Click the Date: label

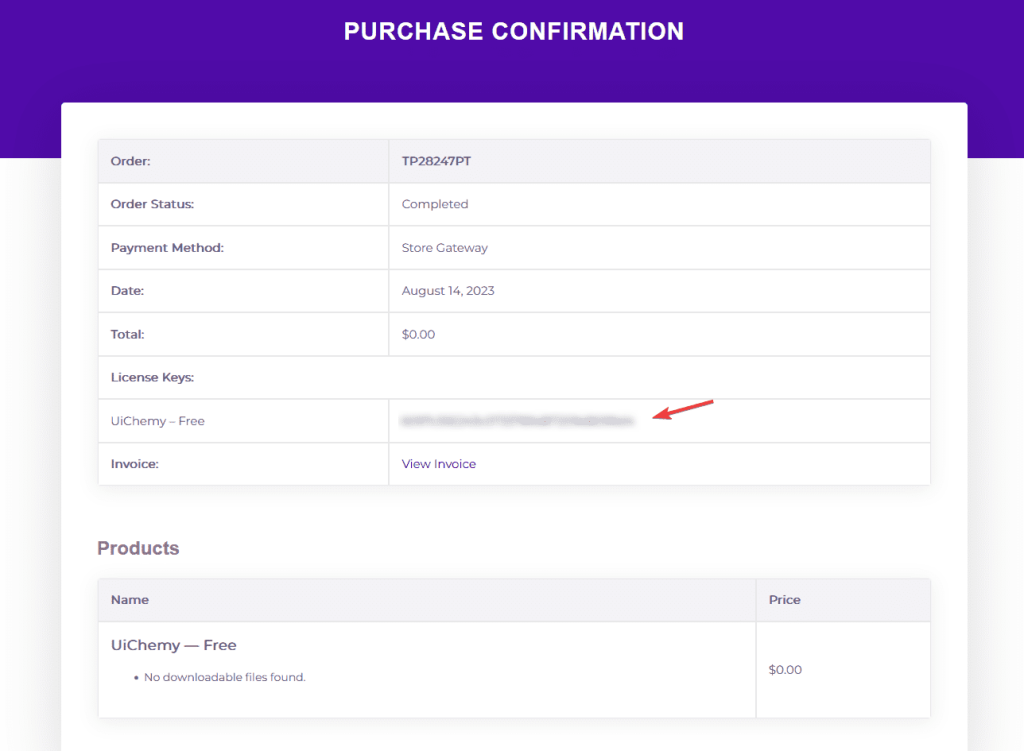coord(127,291)
